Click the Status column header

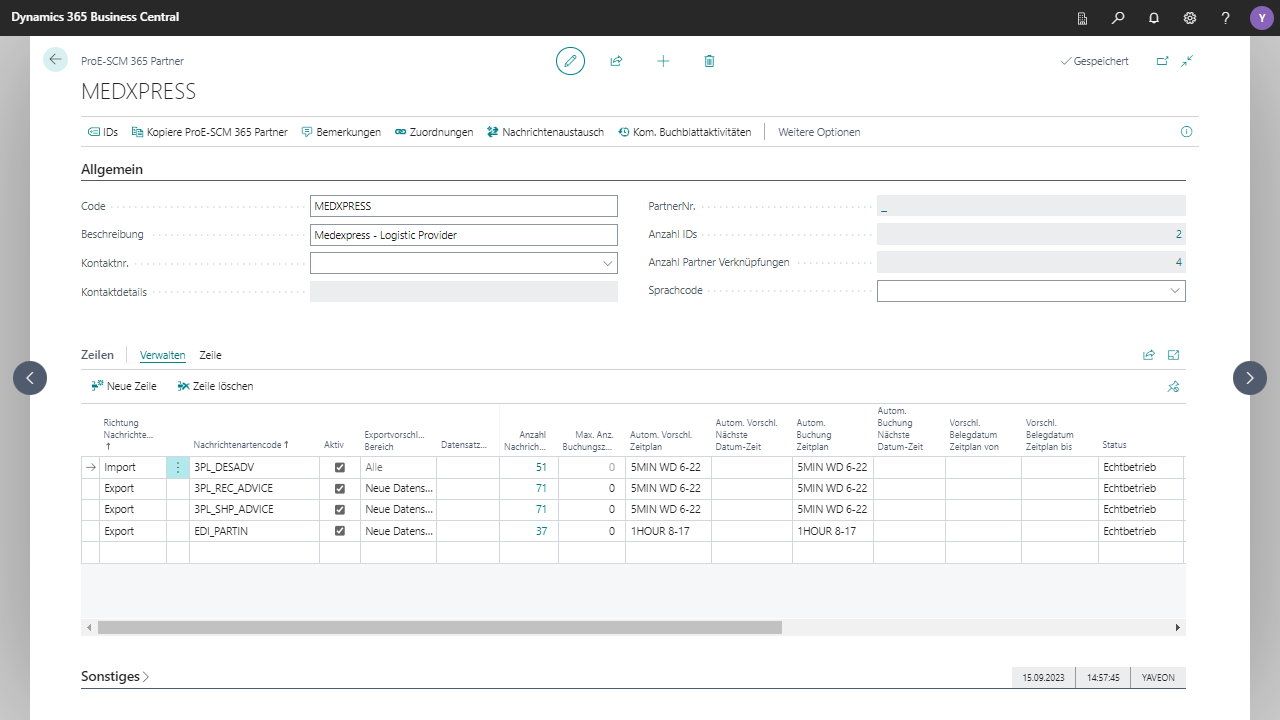1114,444
